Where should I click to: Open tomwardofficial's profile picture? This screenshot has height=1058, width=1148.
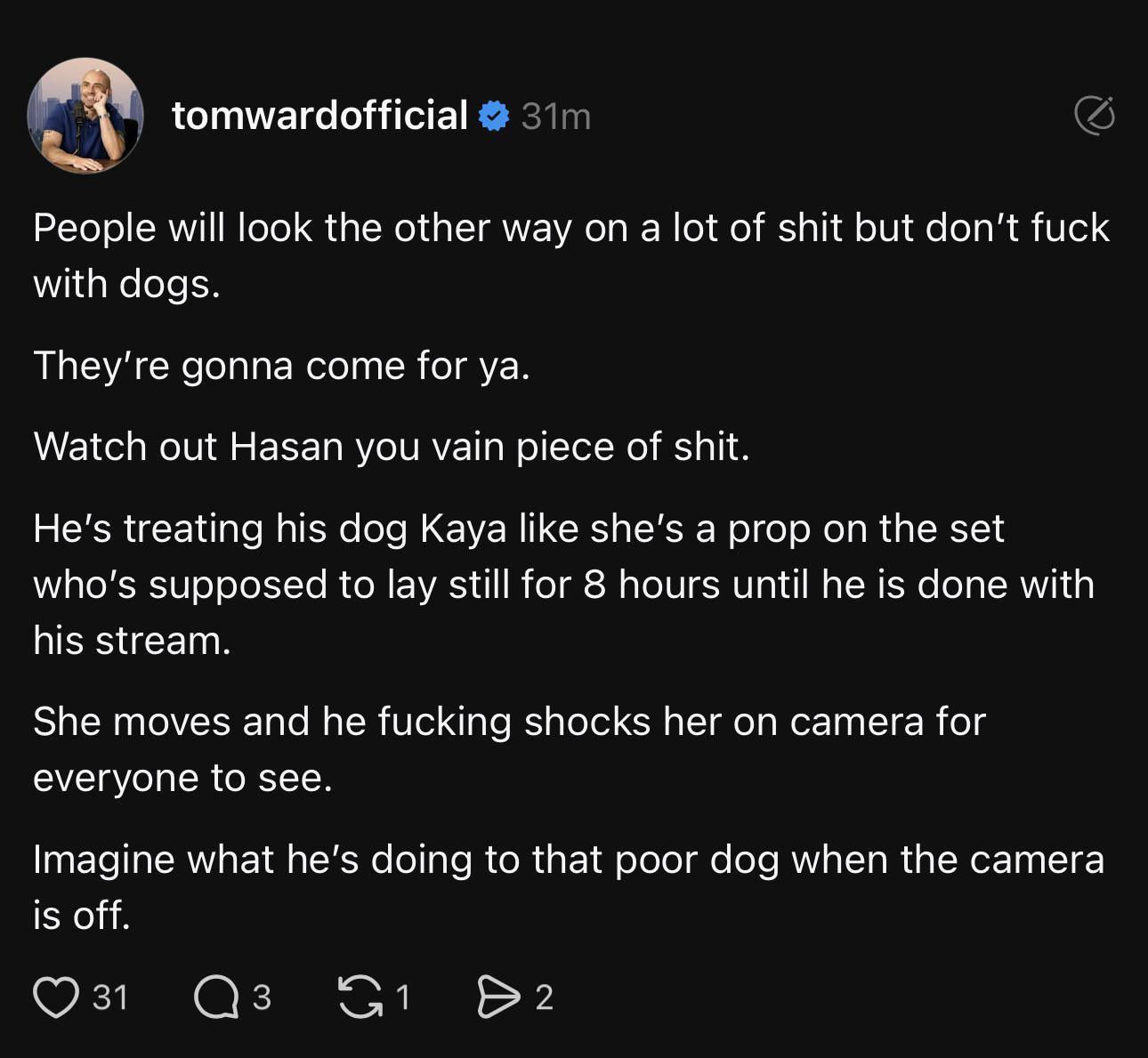click(85, 116)
